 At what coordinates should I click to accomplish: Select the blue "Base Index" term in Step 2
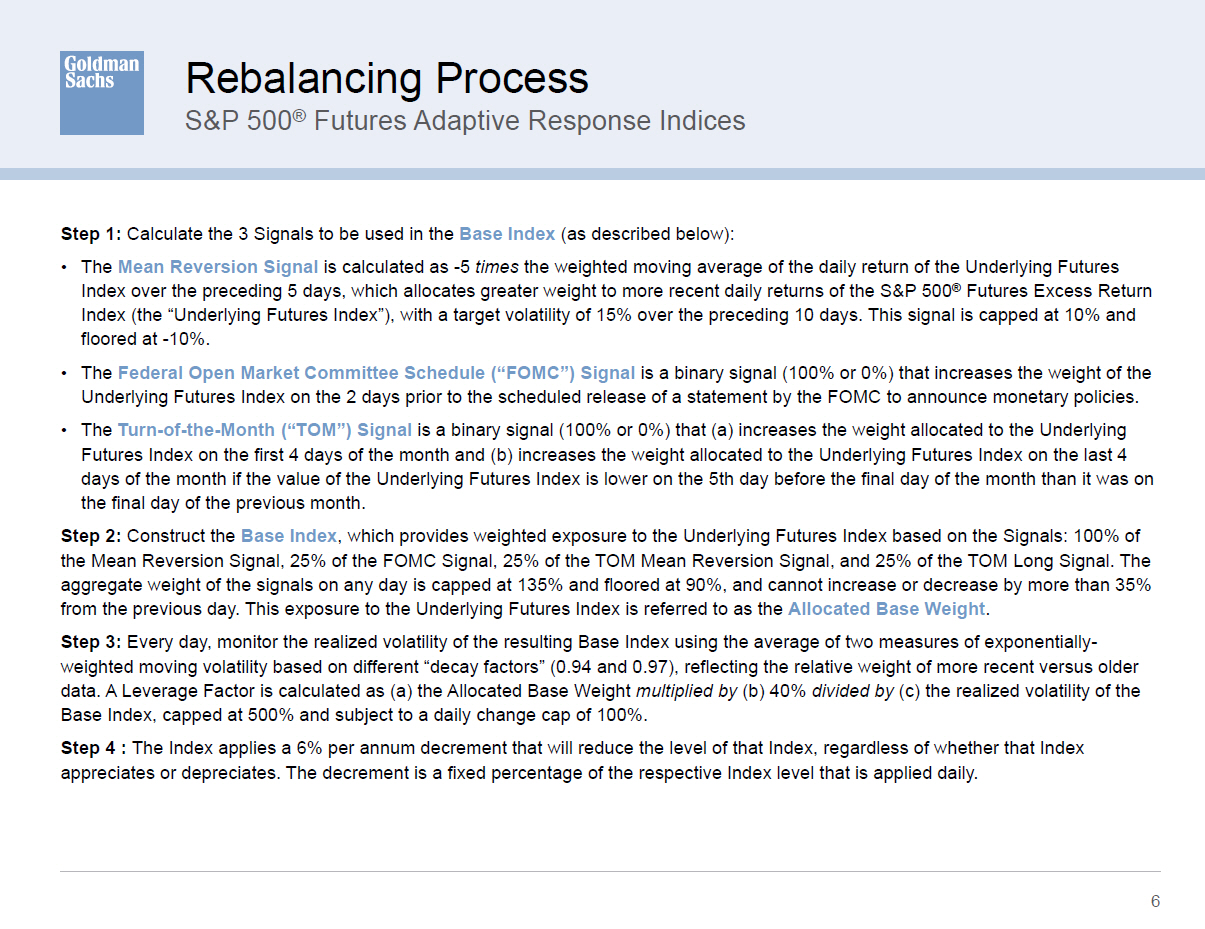[x=288, y=536]
